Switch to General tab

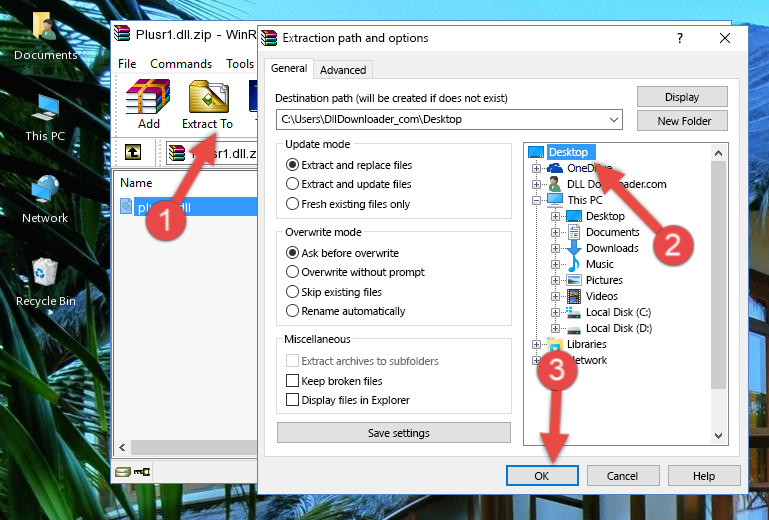pyautogui.click(x=289, y=68)
